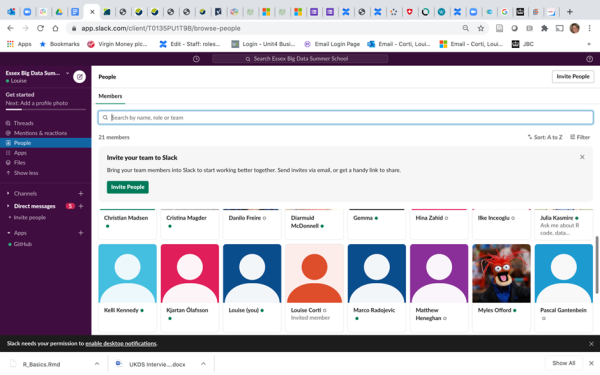Open R_Basics.Rmd download options chevron
The width and height of the screenshot is (600, 375).
pyautogui.click(x=97, y=364)
